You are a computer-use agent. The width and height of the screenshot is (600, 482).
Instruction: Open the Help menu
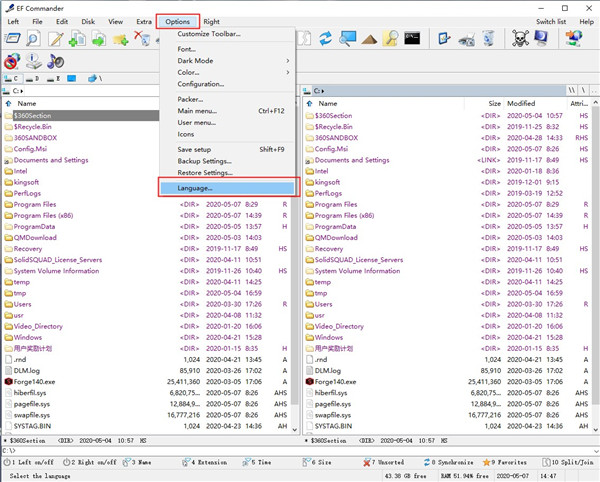coord(579,21)
